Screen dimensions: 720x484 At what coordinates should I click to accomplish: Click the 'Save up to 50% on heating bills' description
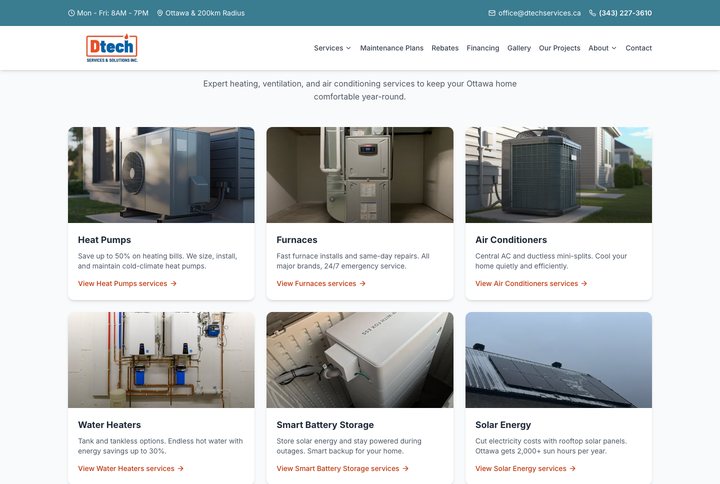point(158,261)
